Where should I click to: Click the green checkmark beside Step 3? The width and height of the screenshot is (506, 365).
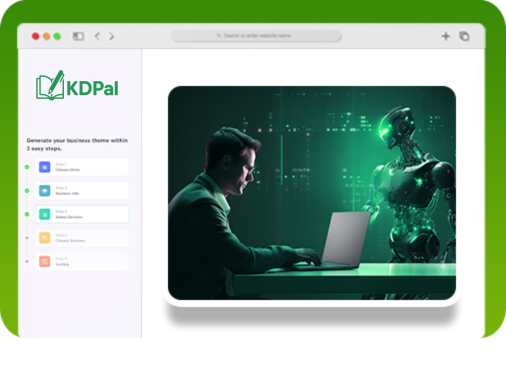27,214
